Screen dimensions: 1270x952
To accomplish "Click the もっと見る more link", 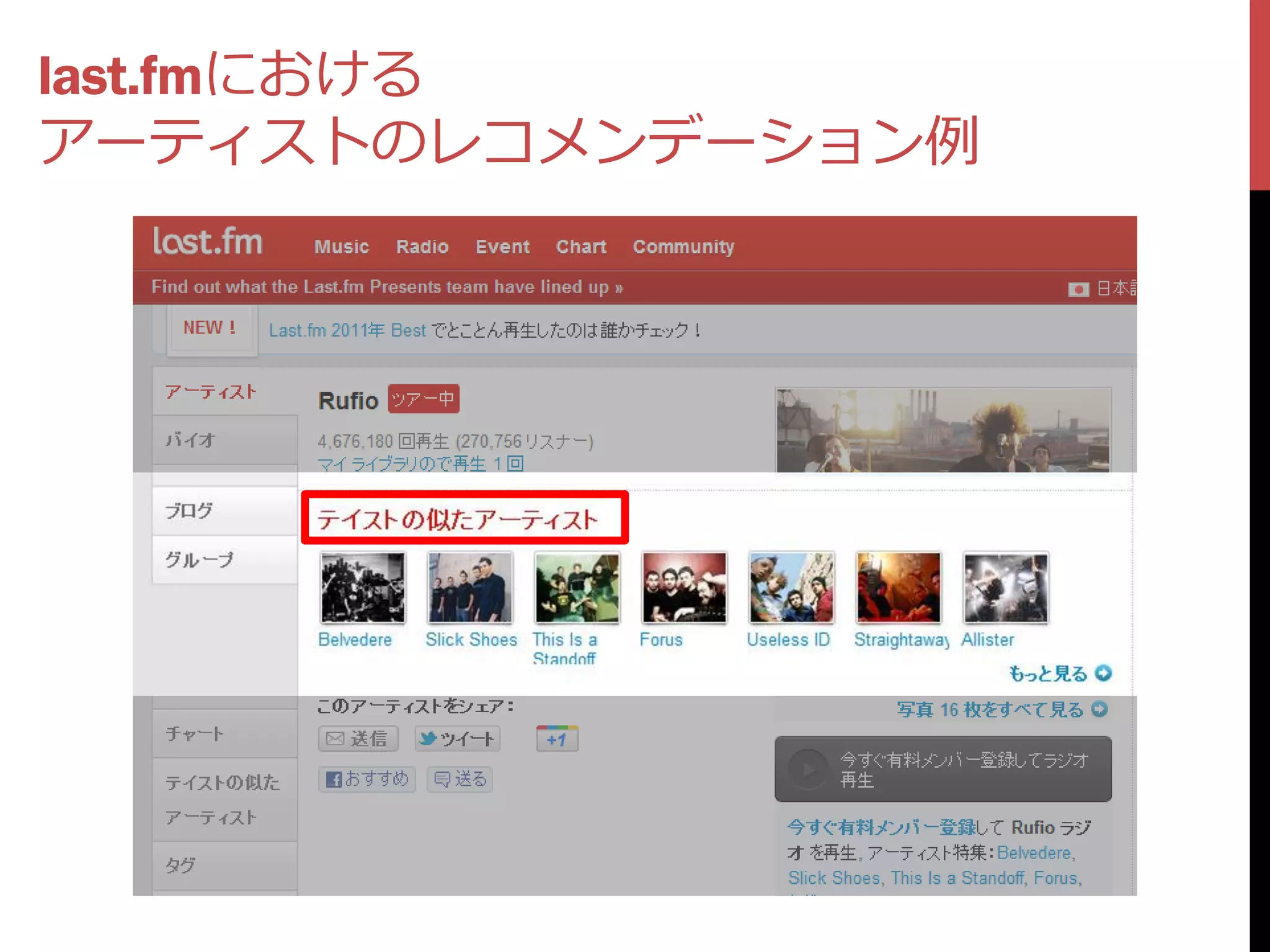I will click(x=1049, y=674).
